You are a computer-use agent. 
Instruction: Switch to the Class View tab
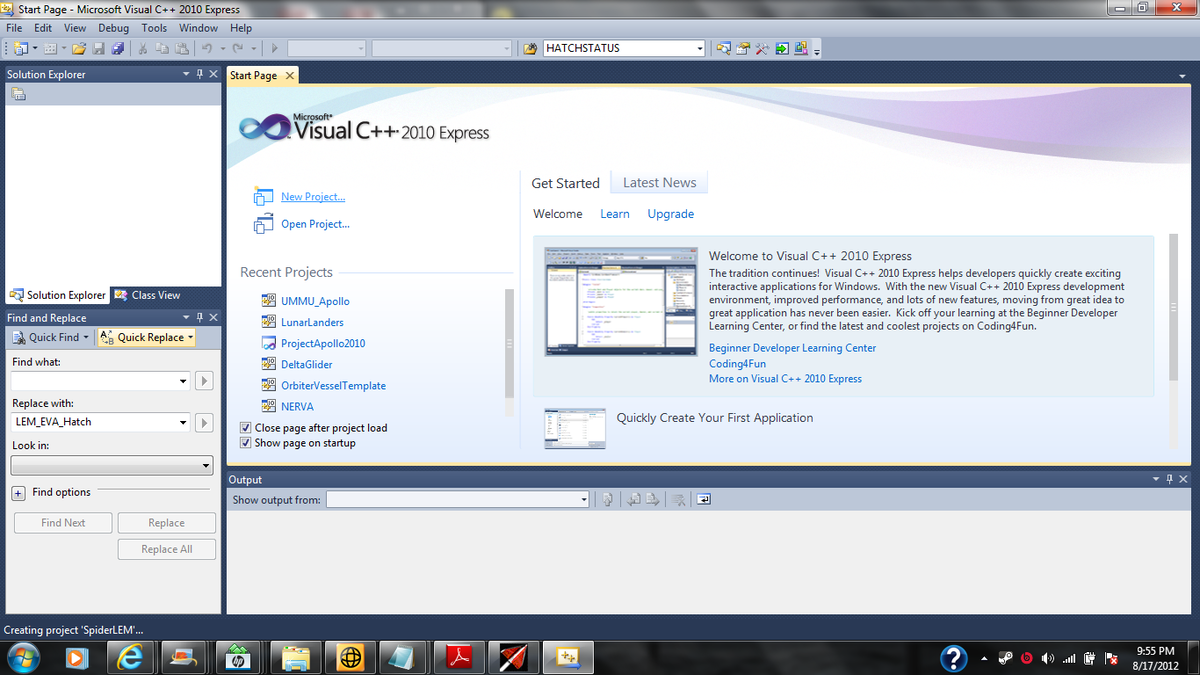point(148,295)
